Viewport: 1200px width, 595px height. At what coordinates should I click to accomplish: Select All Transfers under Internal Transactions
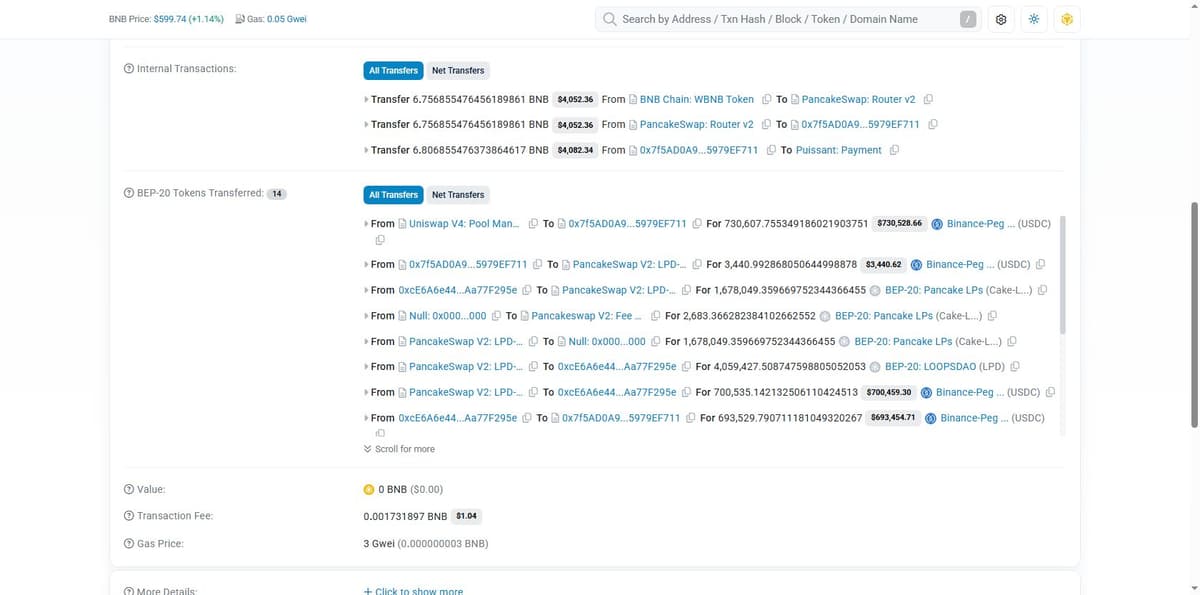[393, 70]
